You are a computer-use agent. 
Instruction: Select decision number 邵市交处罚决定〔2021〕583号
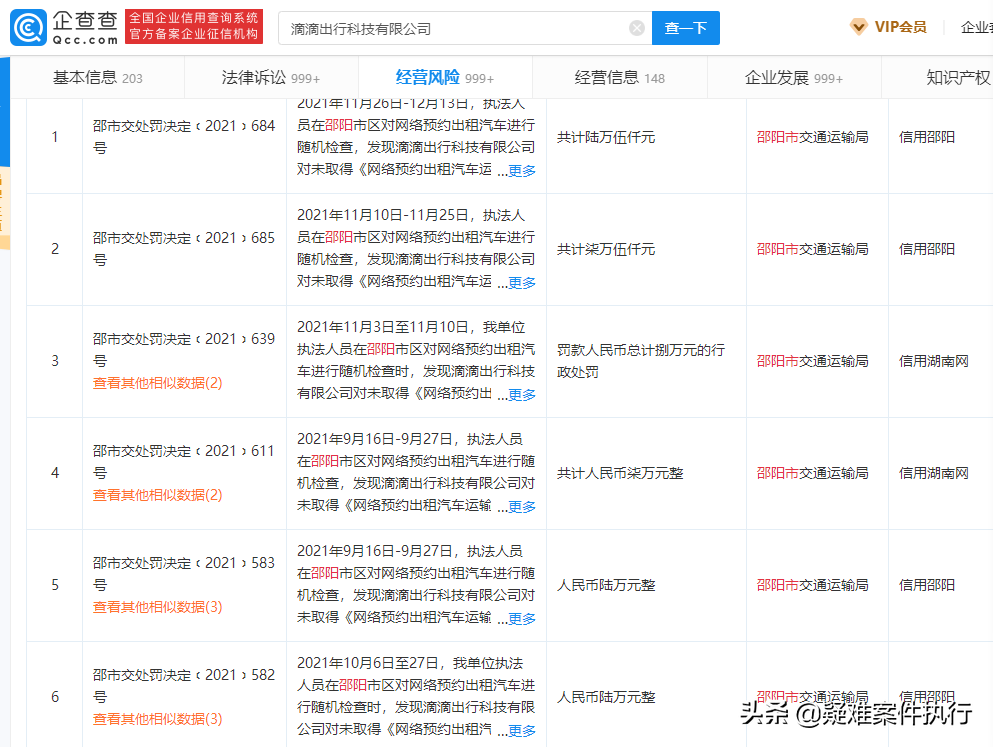click(184, 574)
